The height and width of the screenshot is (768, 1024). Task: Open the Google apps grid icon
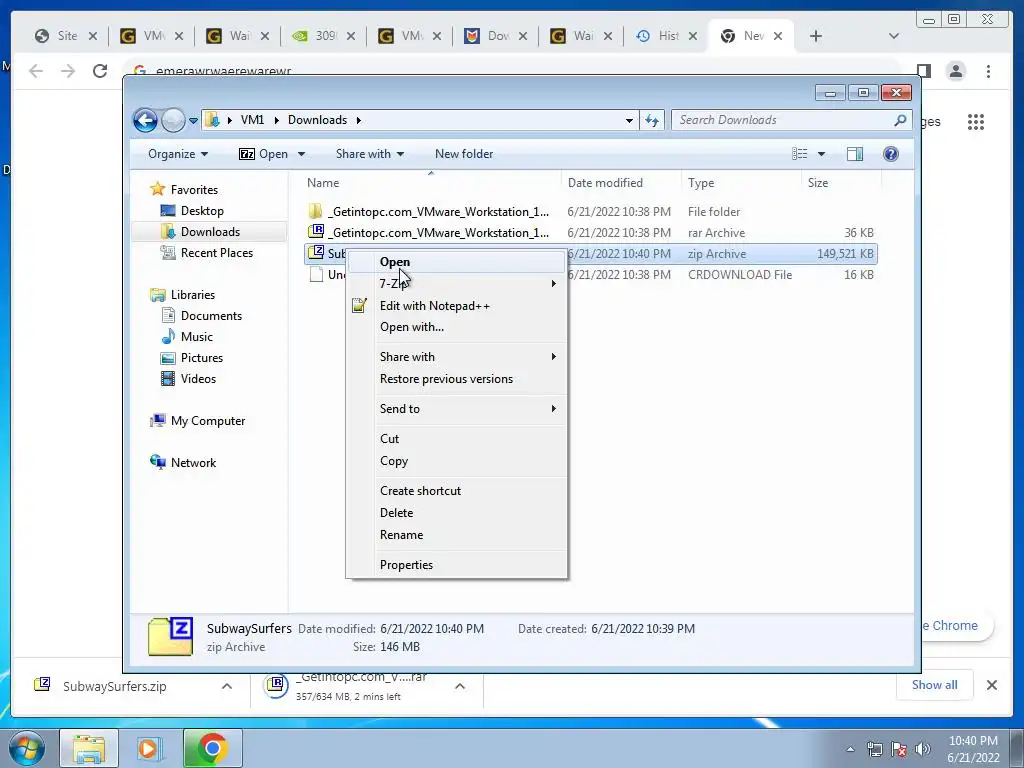pos(976,121)
